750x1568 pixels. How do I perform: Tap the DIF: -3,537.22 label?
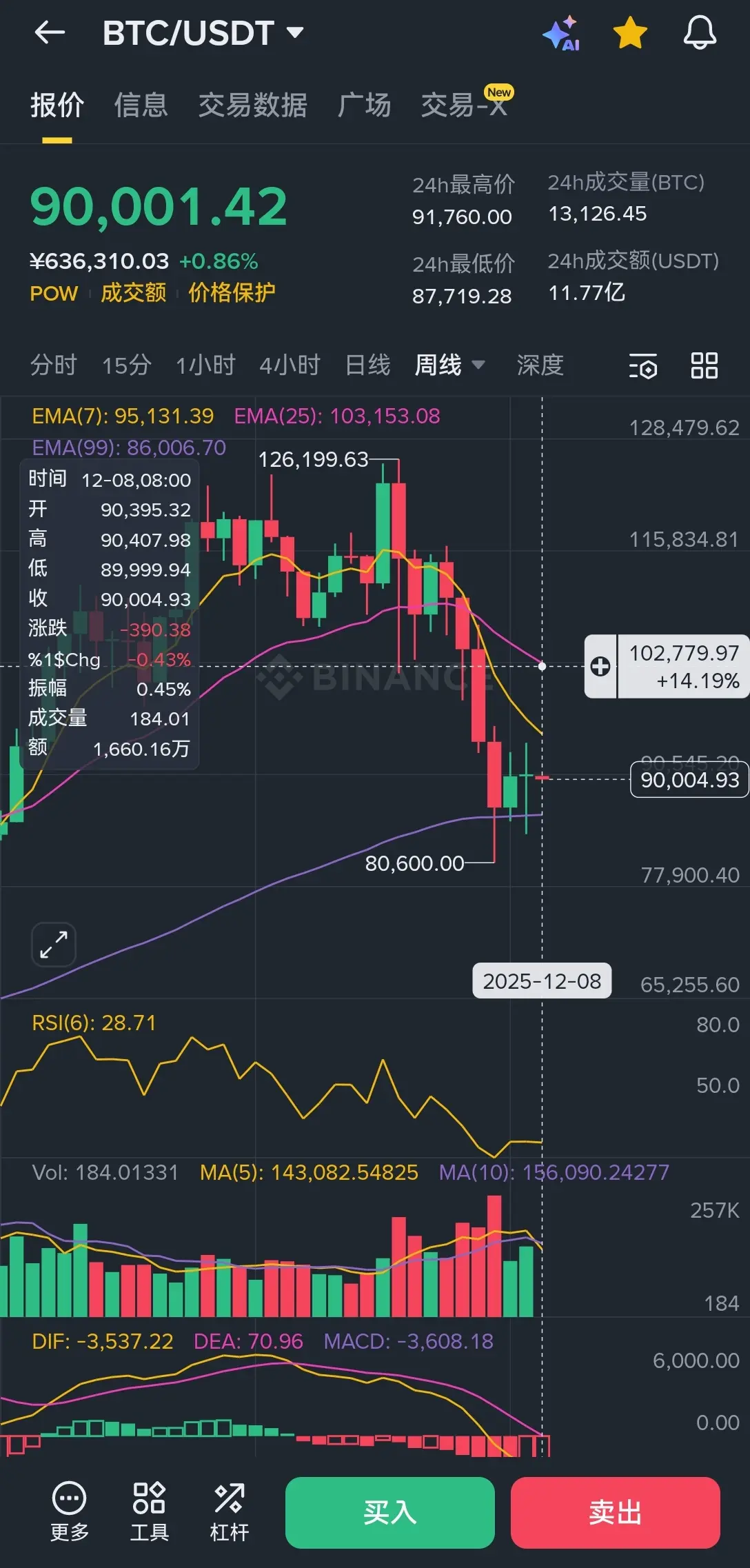[x=103, y=1341]
